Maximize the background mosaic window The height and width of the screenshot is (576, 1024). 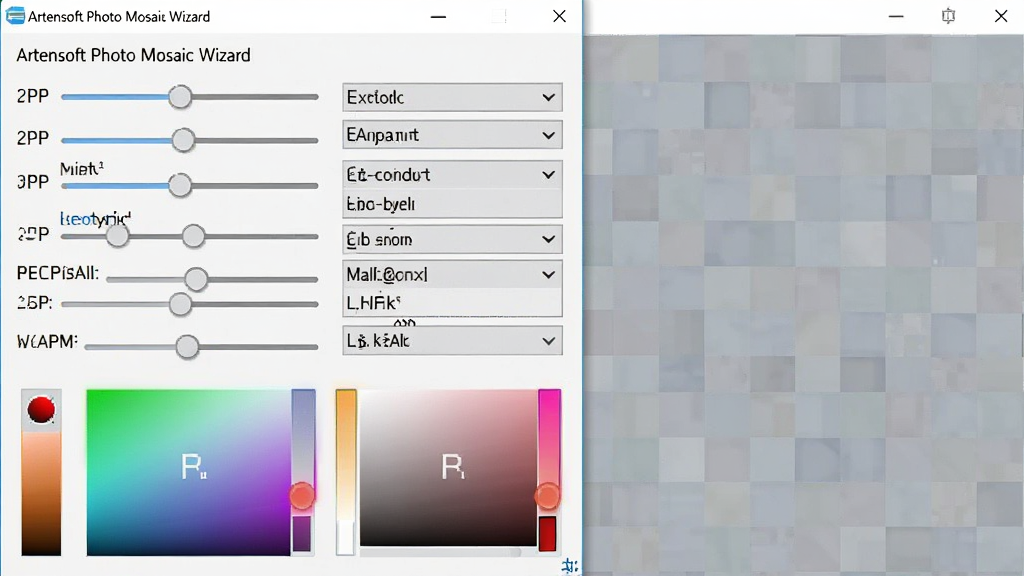coord(948,16)
